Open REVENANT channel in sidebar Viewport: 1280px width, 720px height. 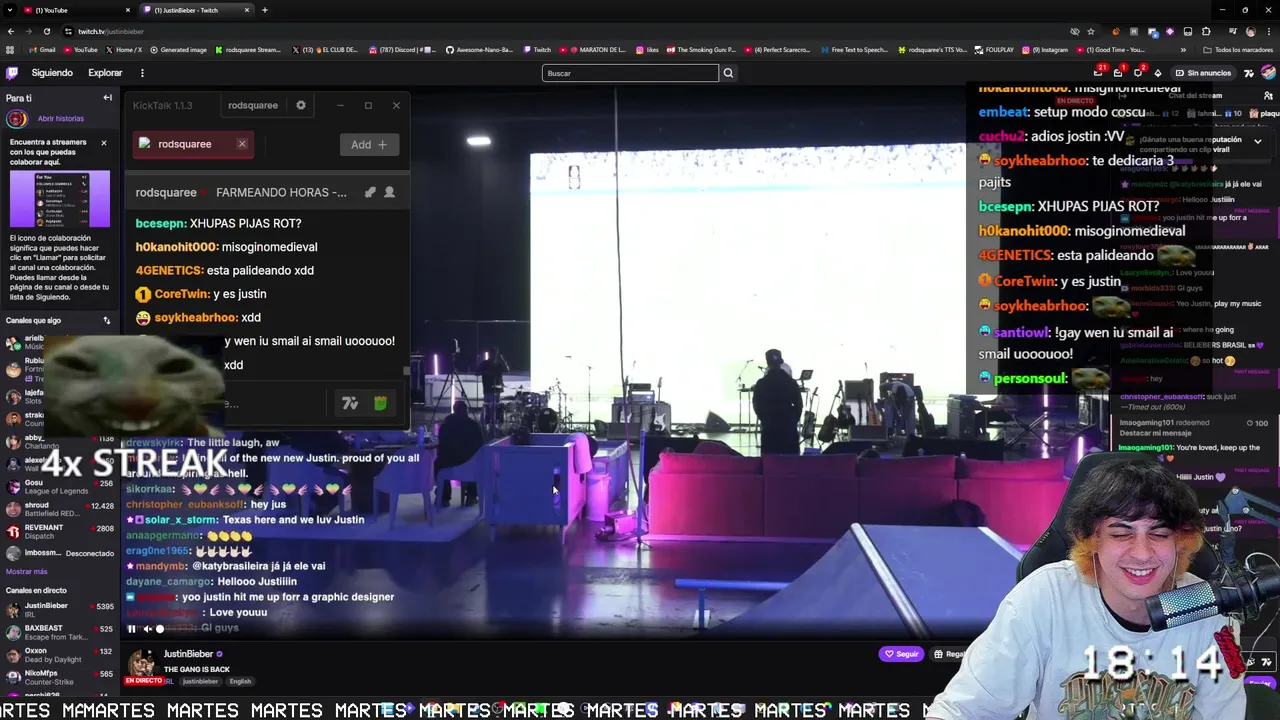click(x=60, y=531)
